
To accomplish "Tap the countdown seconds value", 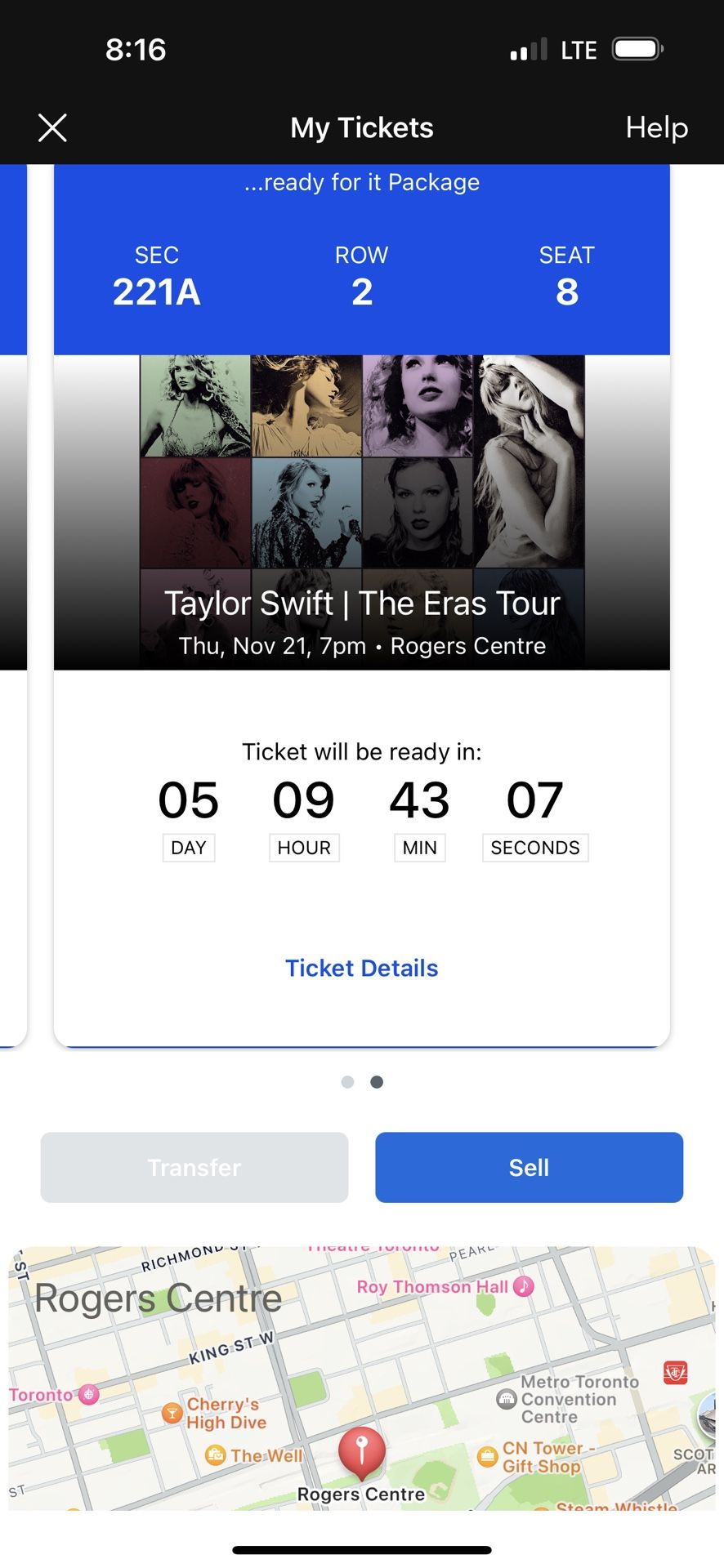I will point(535,800).
